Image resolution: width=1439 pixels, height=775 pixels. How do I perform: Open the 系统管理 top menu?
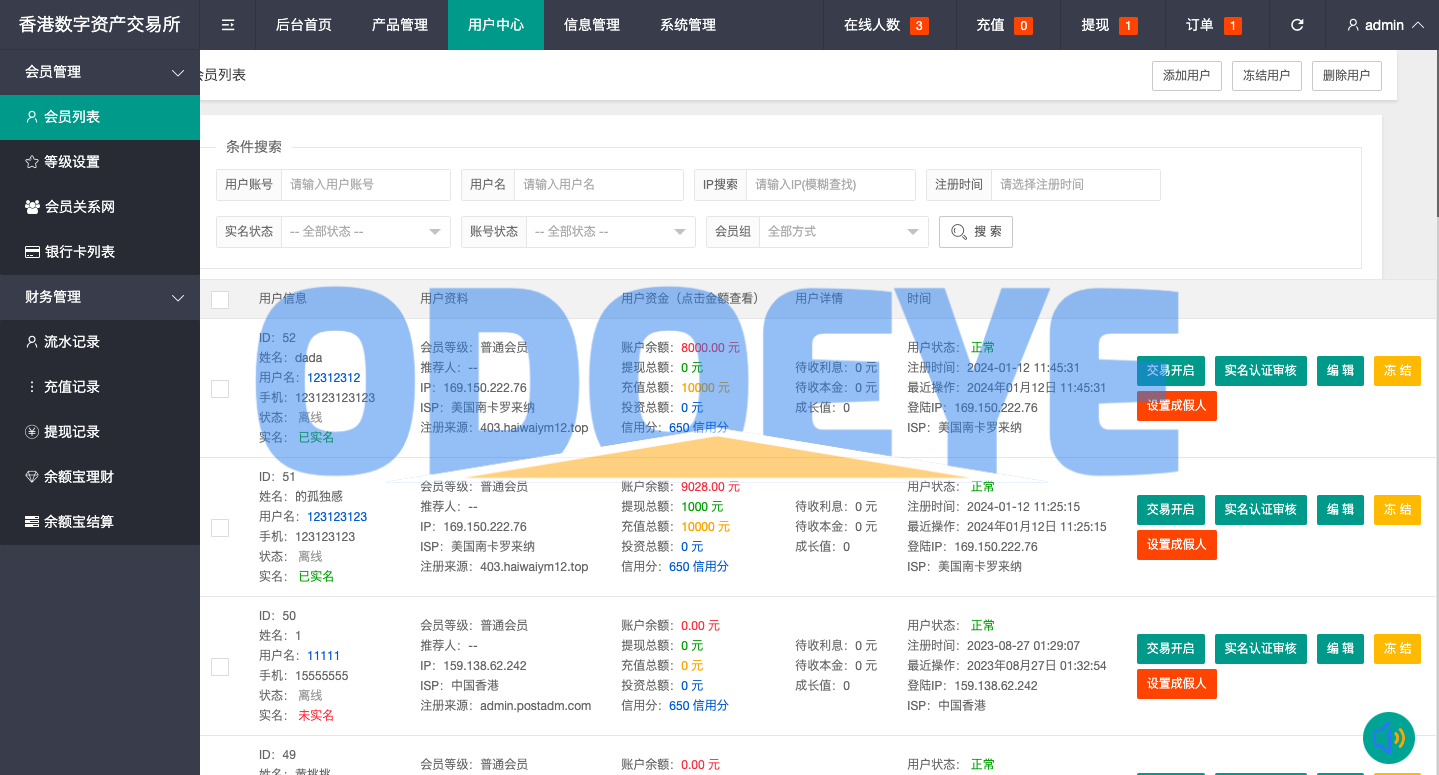688,25
